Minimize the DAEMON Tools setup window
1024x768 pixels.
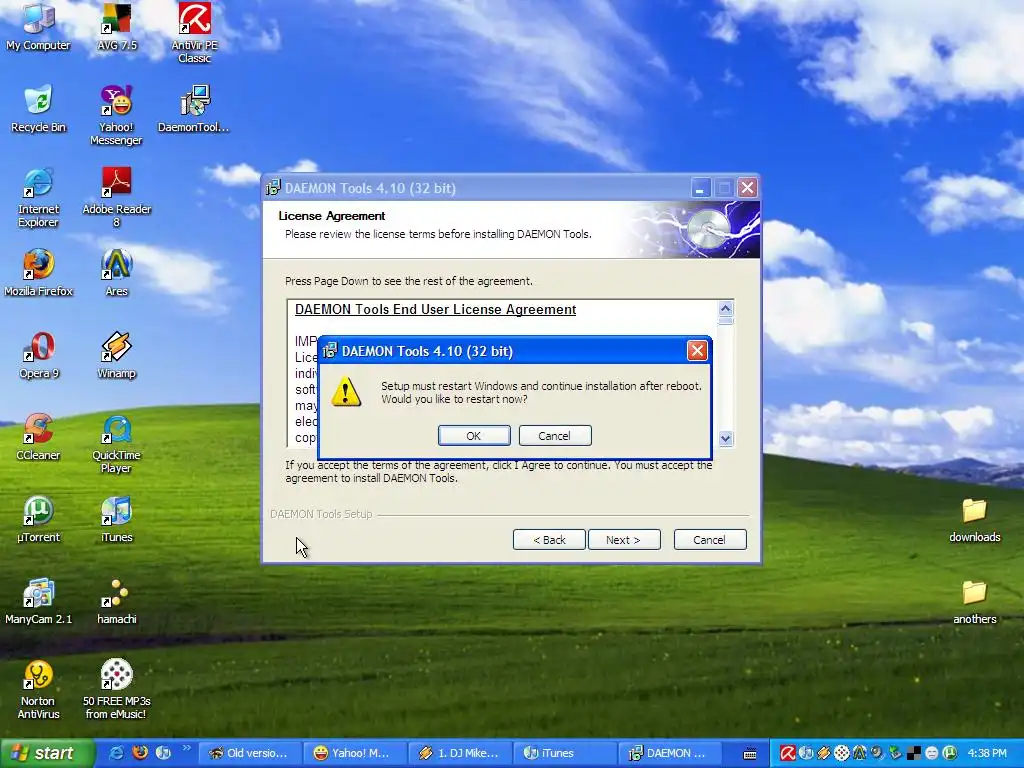pos(700,188)
